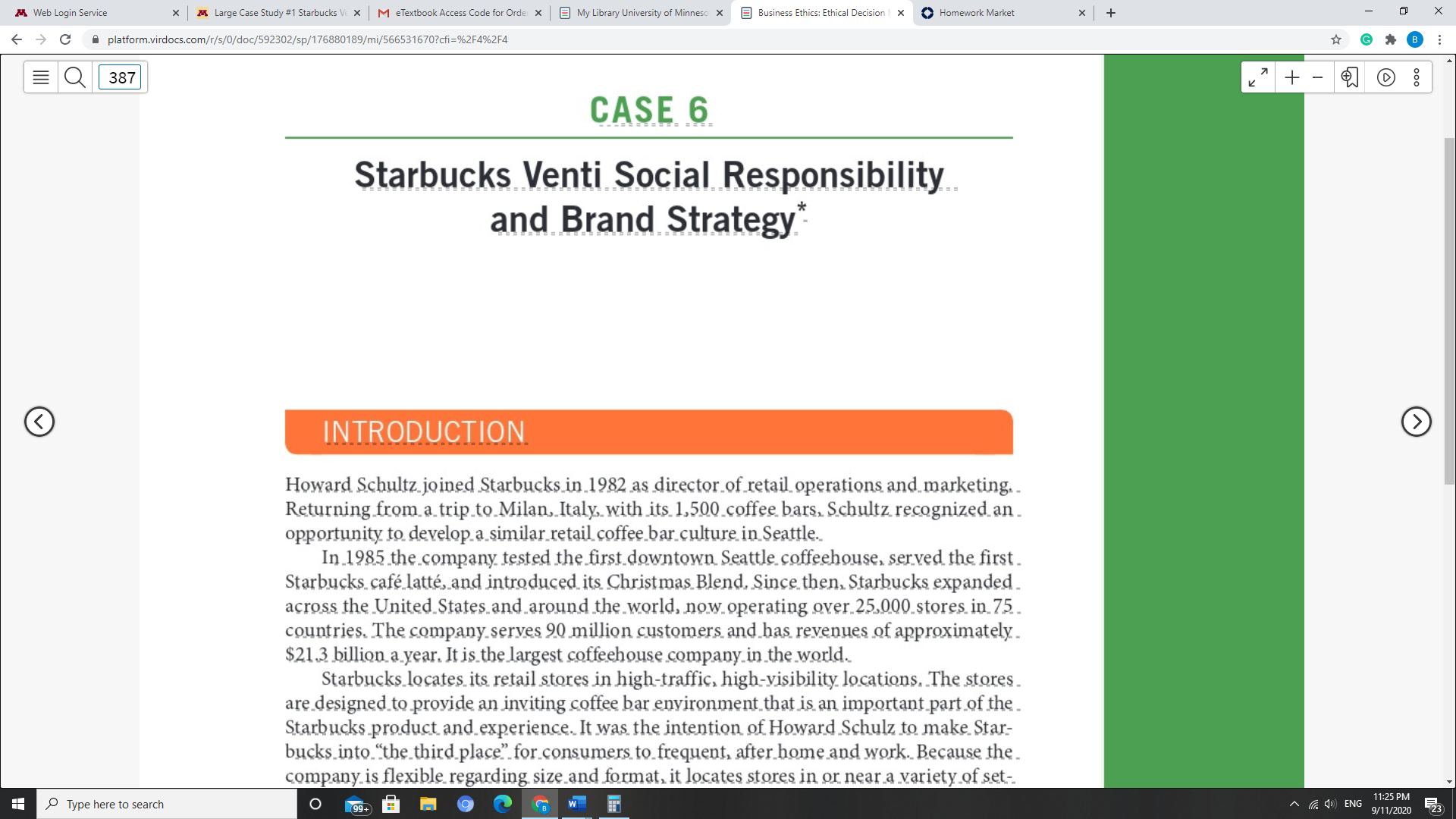
Task: Click the ENG language indicator
Action: coord(1353,804)
